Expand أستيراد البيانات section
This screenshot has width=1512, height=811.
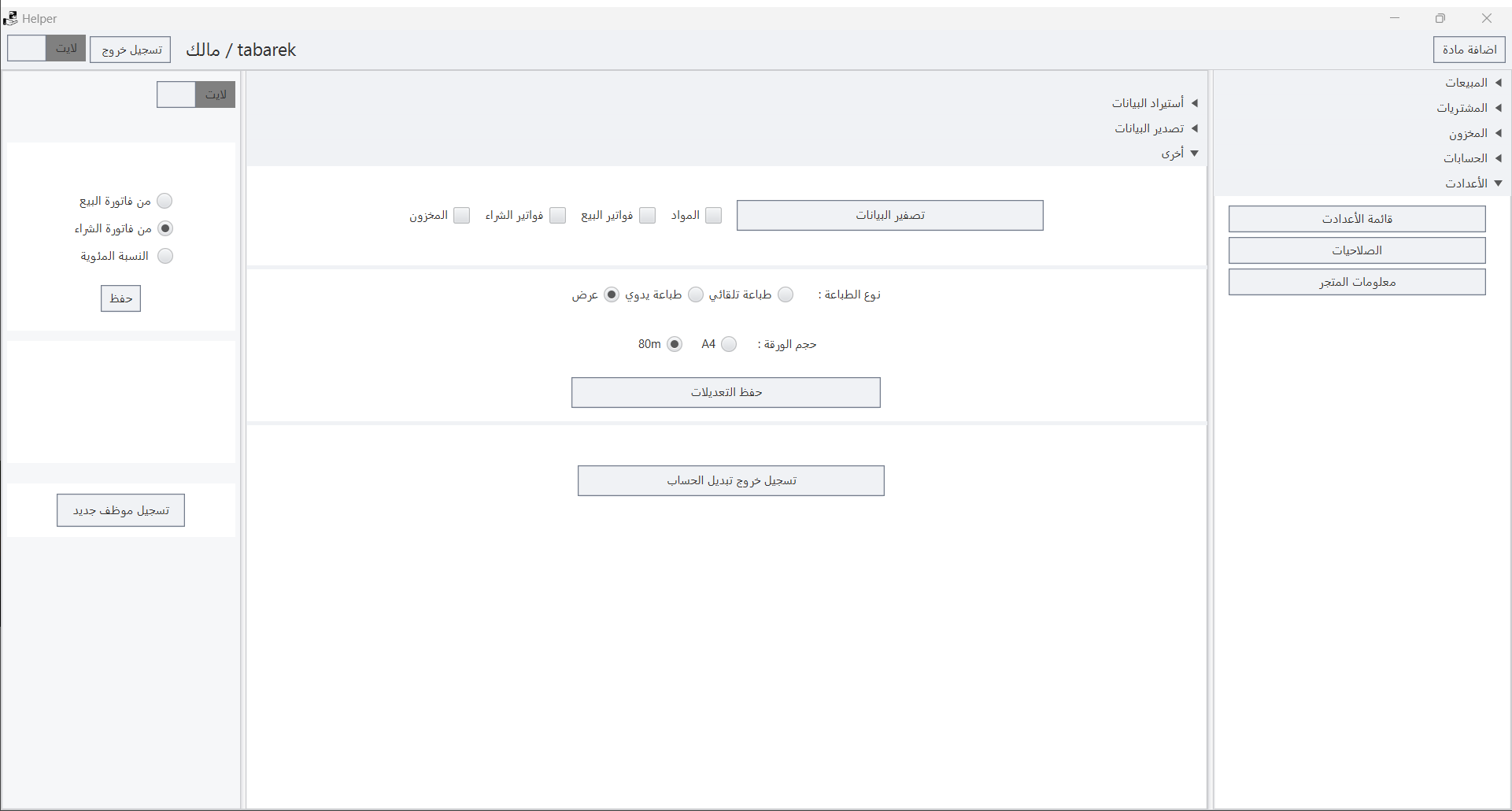[x=1194, y=103]
